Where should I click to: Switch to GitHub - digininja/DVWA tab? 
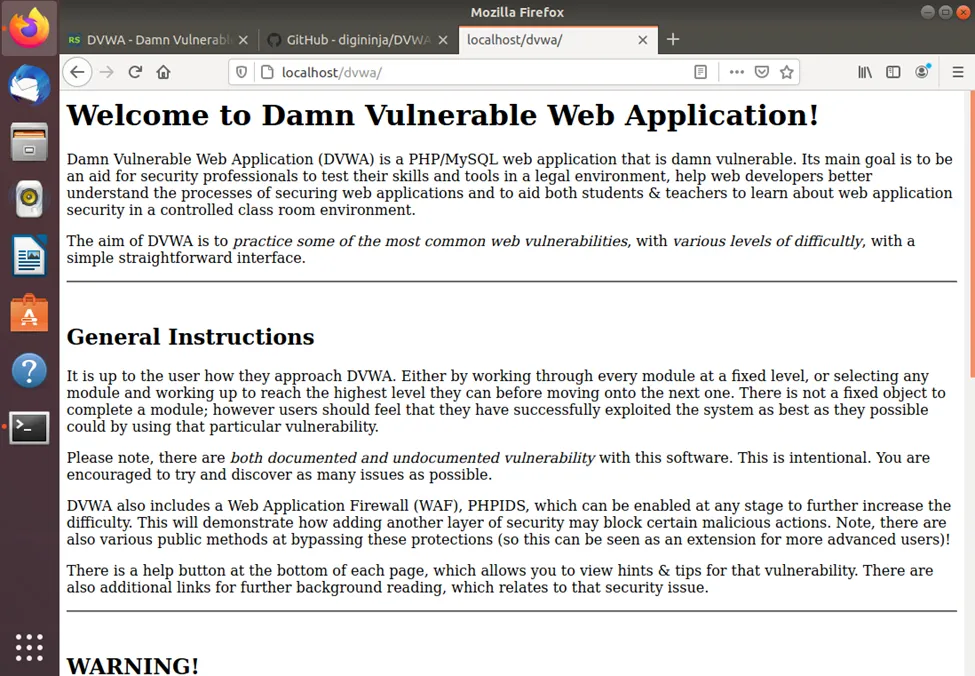click(x=357, y=40)
